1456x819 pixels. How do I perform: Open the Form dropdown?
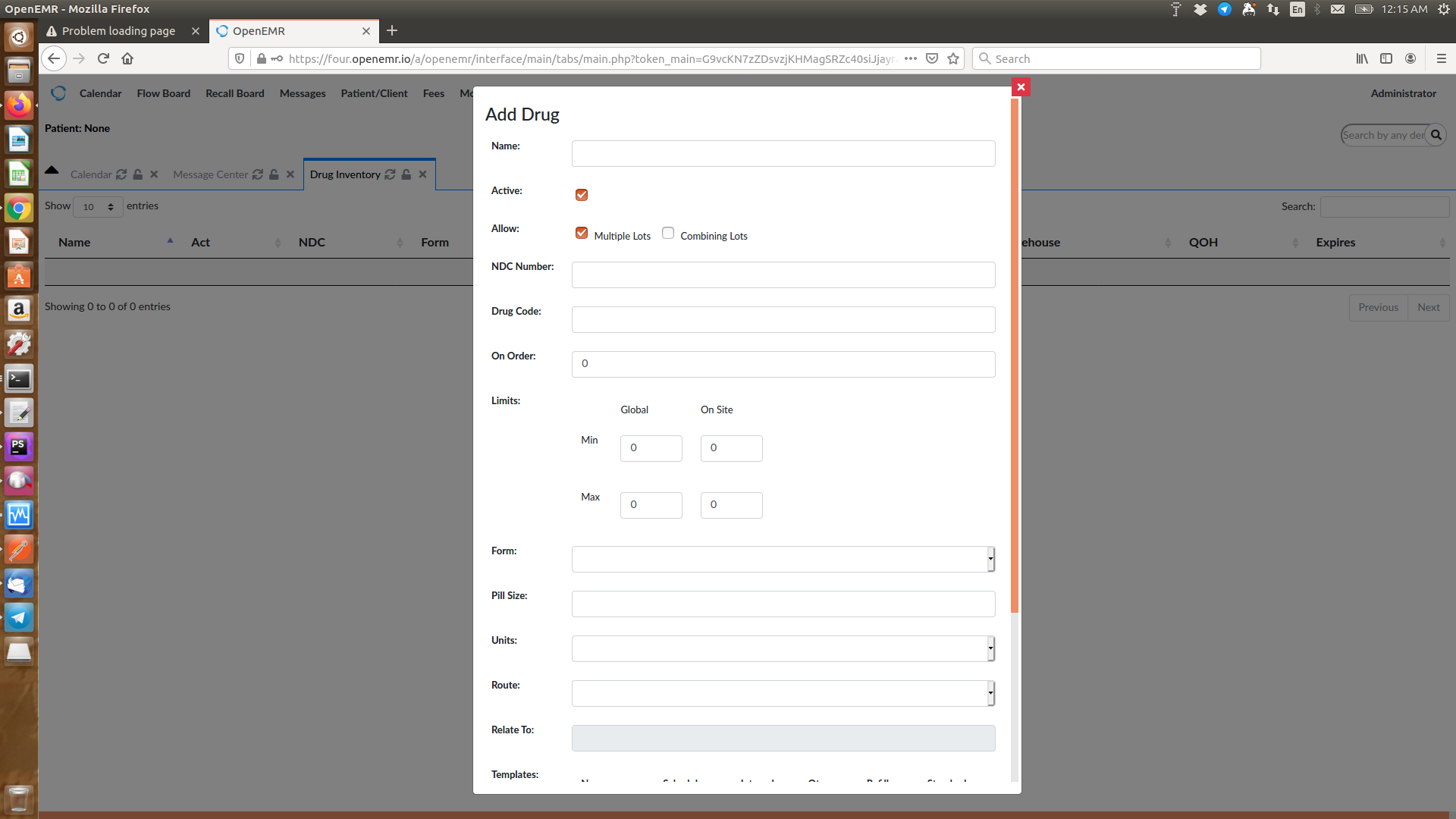click(783, 559)
